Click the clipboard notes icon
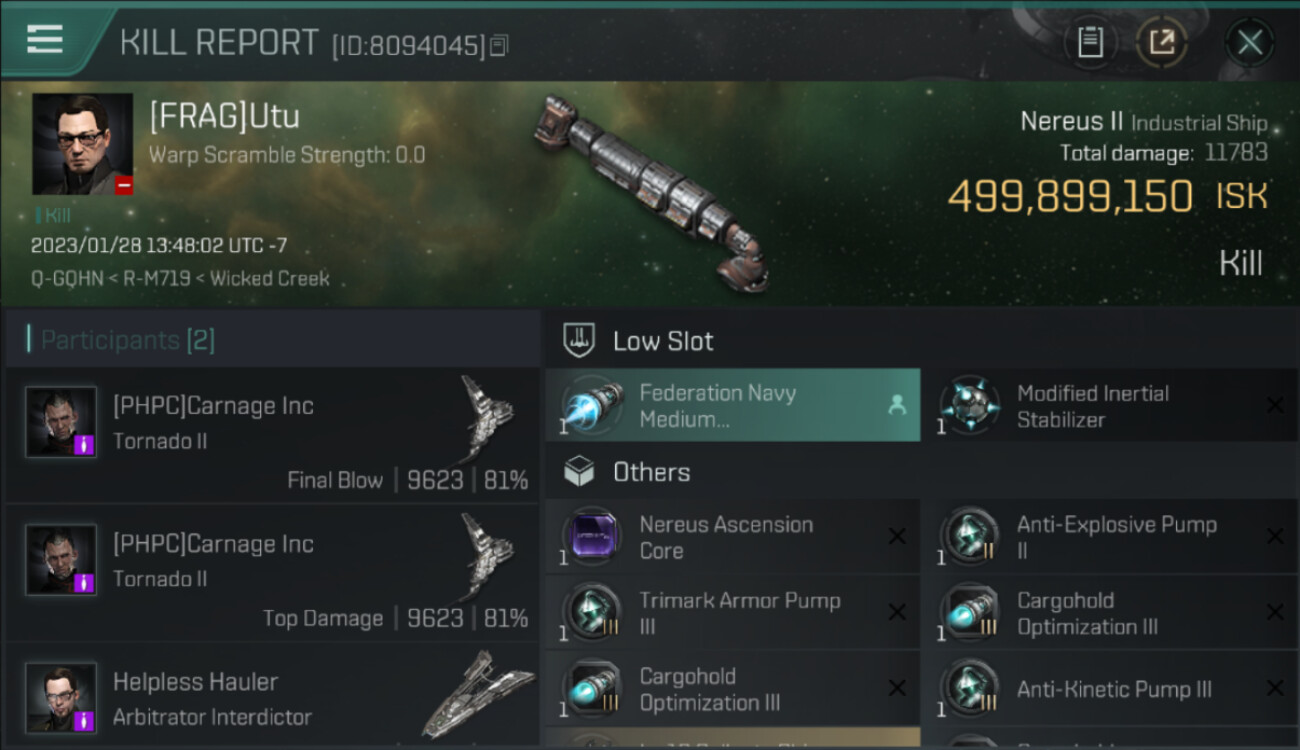 point(1090,42)
